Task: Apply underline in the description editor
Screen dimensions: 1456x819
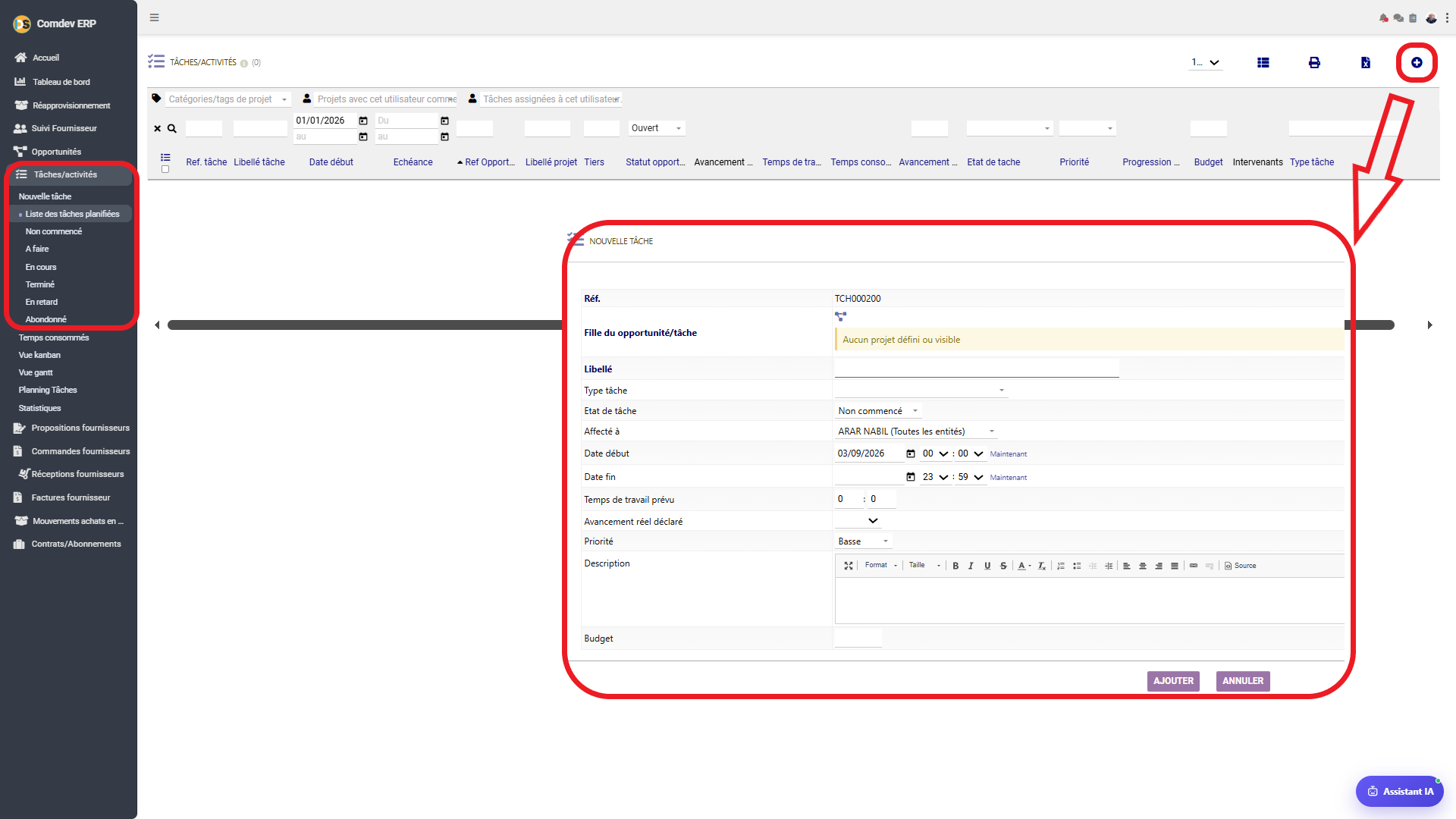Action: pyautogui.click(x=987, y=566)
